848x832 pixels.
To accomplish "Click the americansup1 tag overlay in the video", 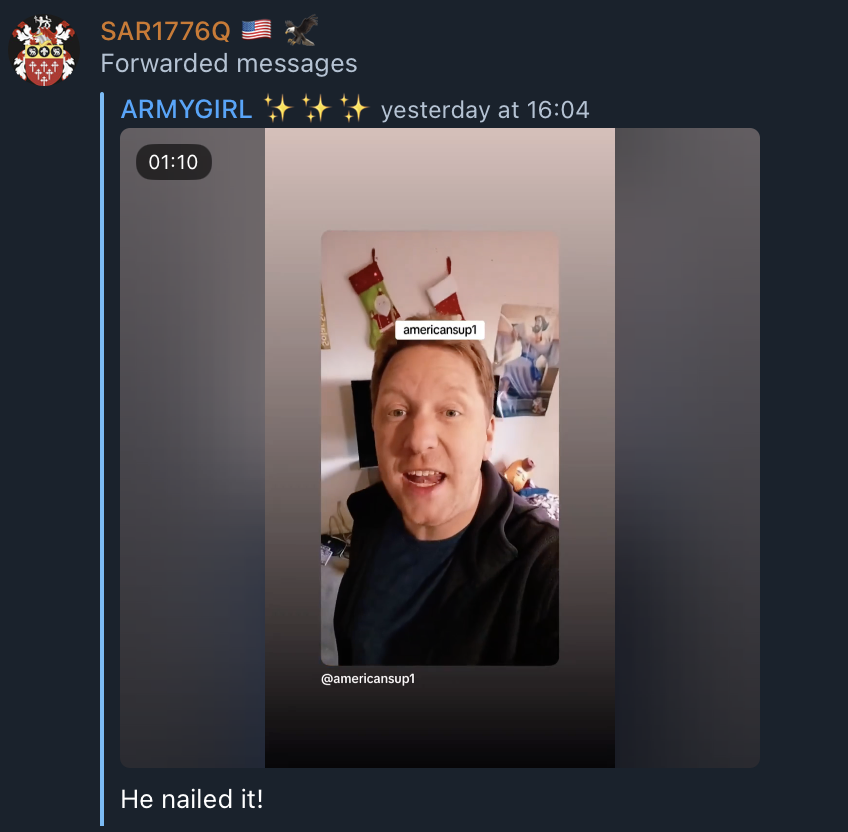I will point(440,330).
